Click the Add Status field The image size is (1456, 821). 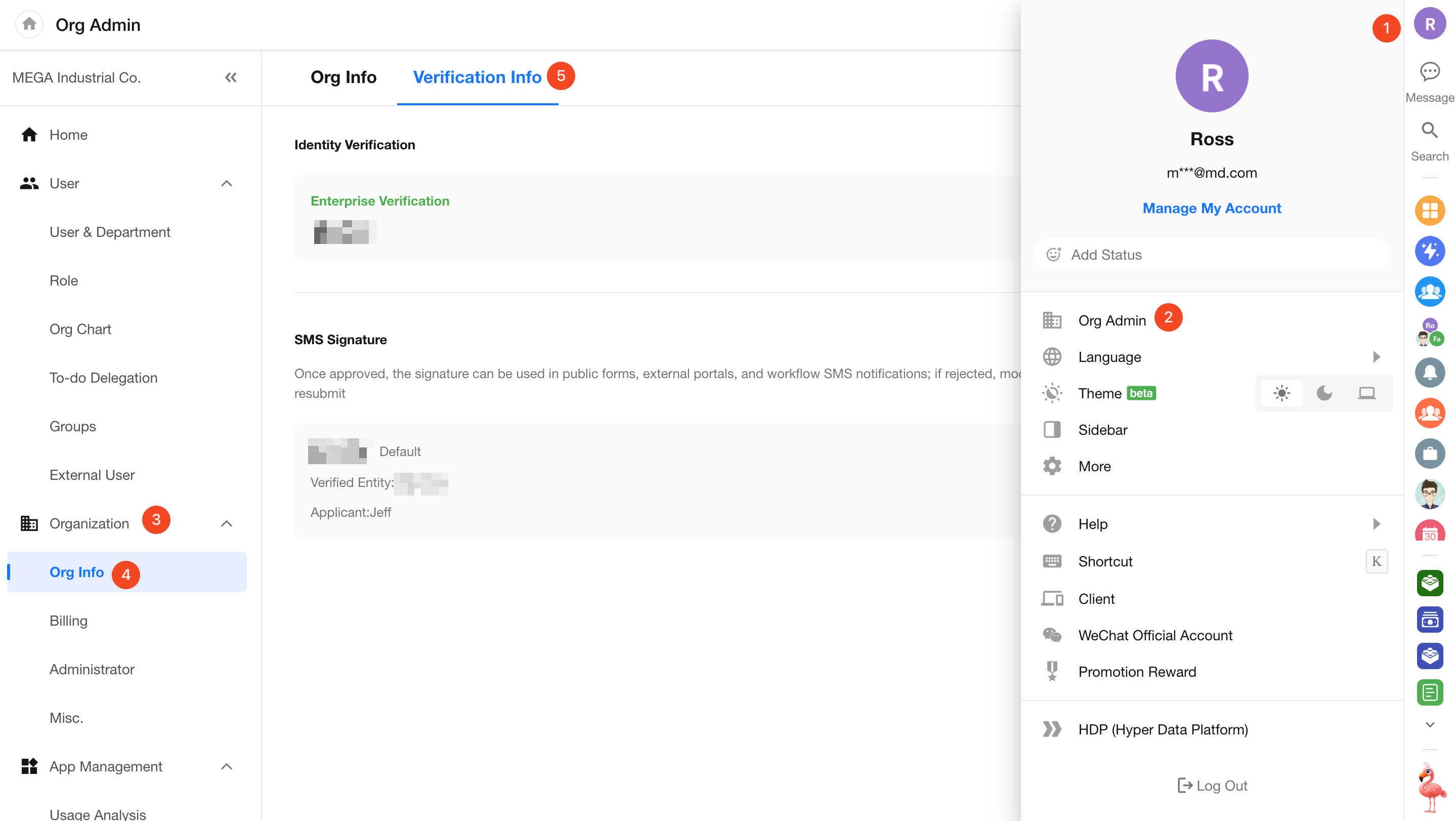click(x=1211, y=255)
